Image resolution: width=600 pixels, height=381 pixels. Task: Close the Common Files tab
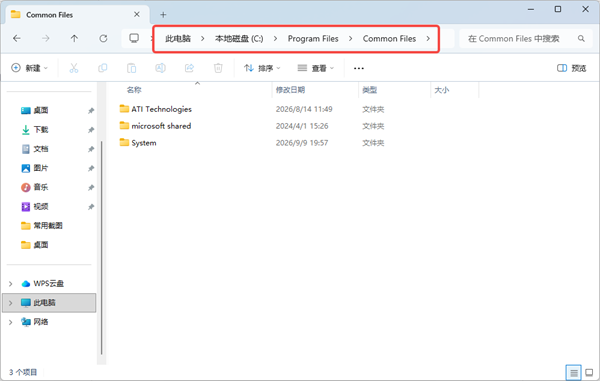(x=137, y=15)
